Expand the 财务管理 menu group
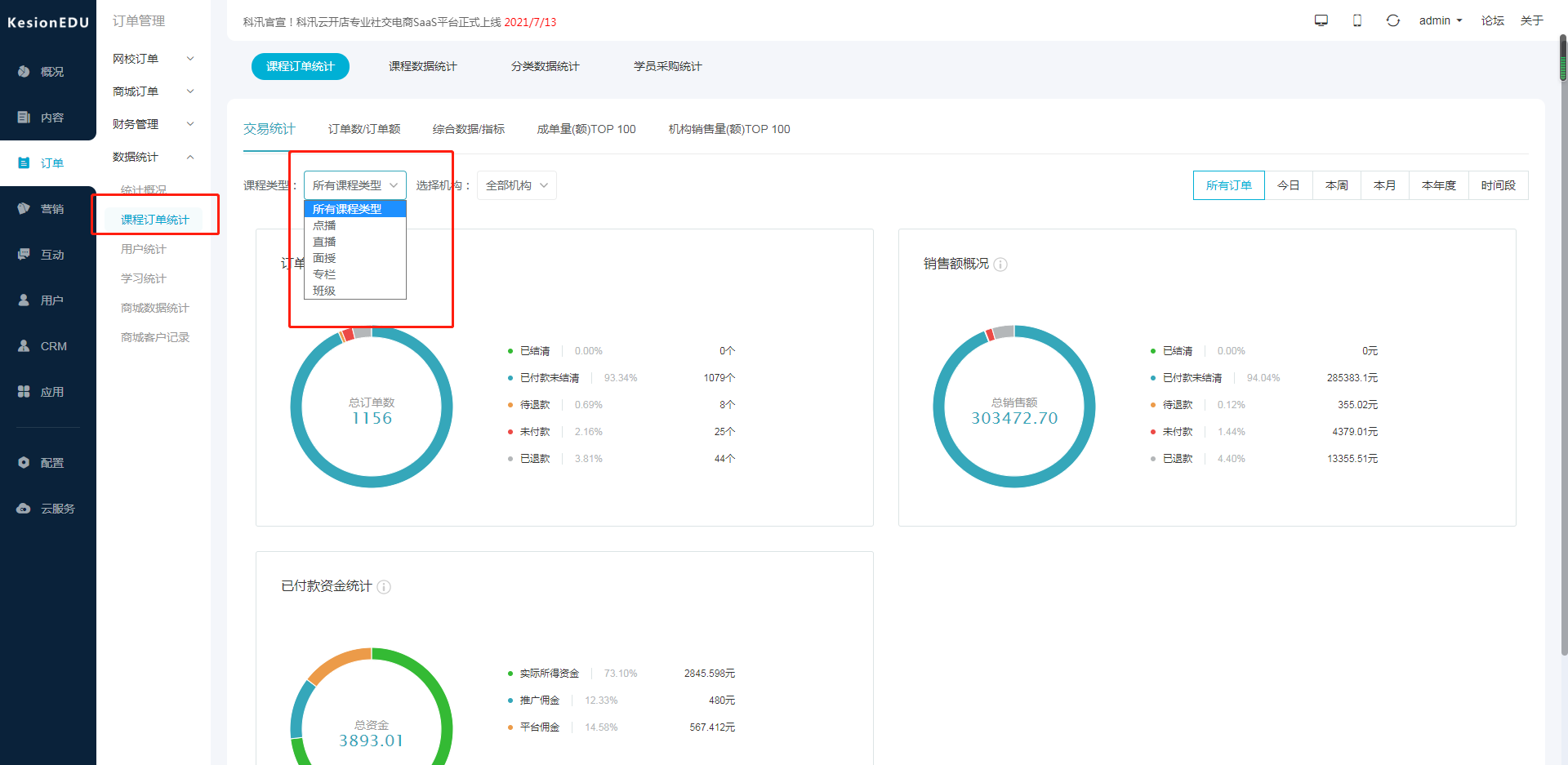 154,124
